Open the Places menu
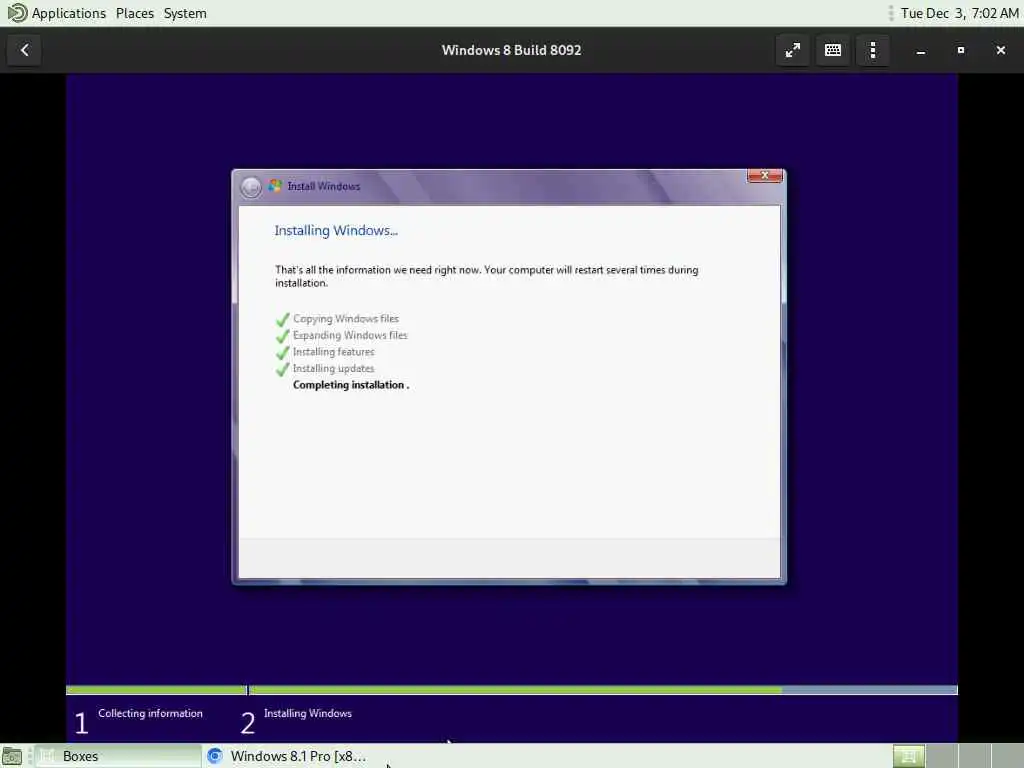 [135, 13]
